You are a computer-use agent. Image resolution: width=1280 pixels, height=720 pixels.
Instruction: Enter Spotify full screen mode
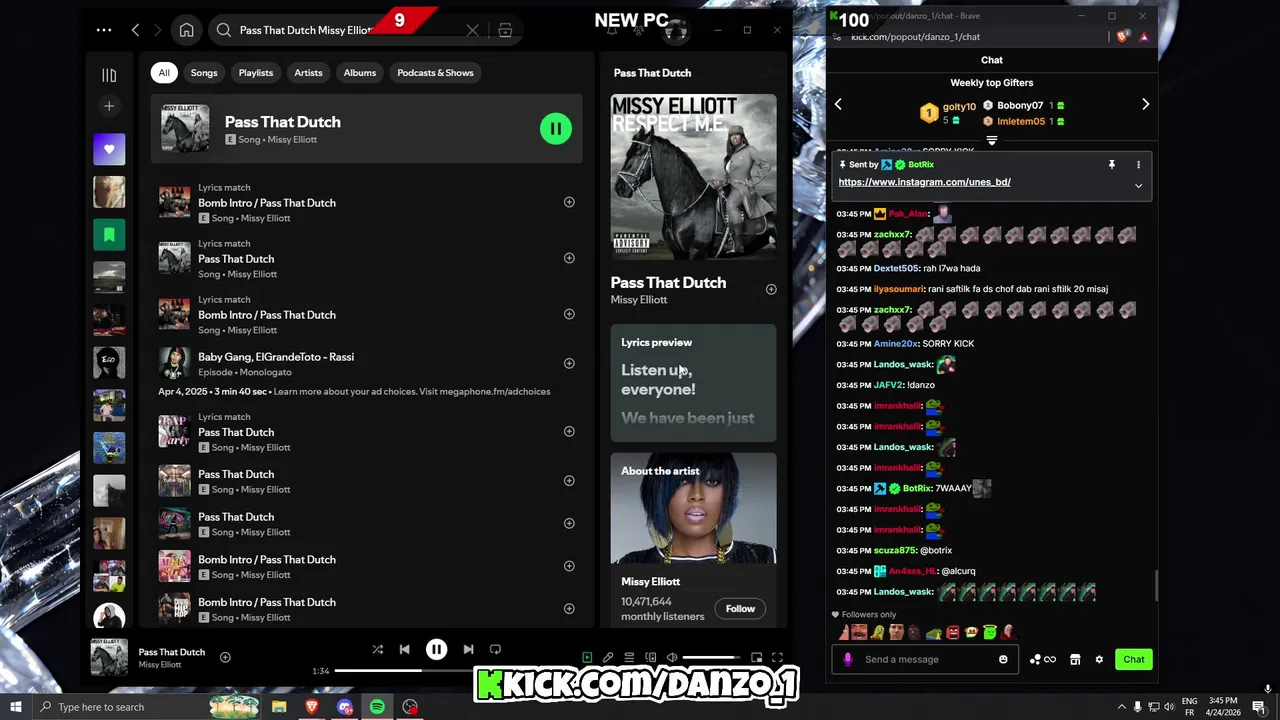(777, 658)
